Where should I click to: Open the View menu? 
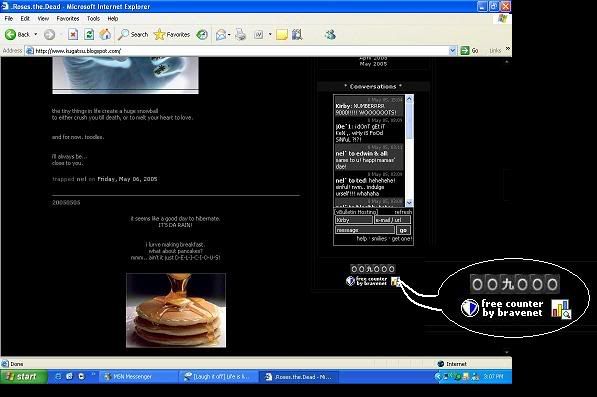tap(43, 18)
